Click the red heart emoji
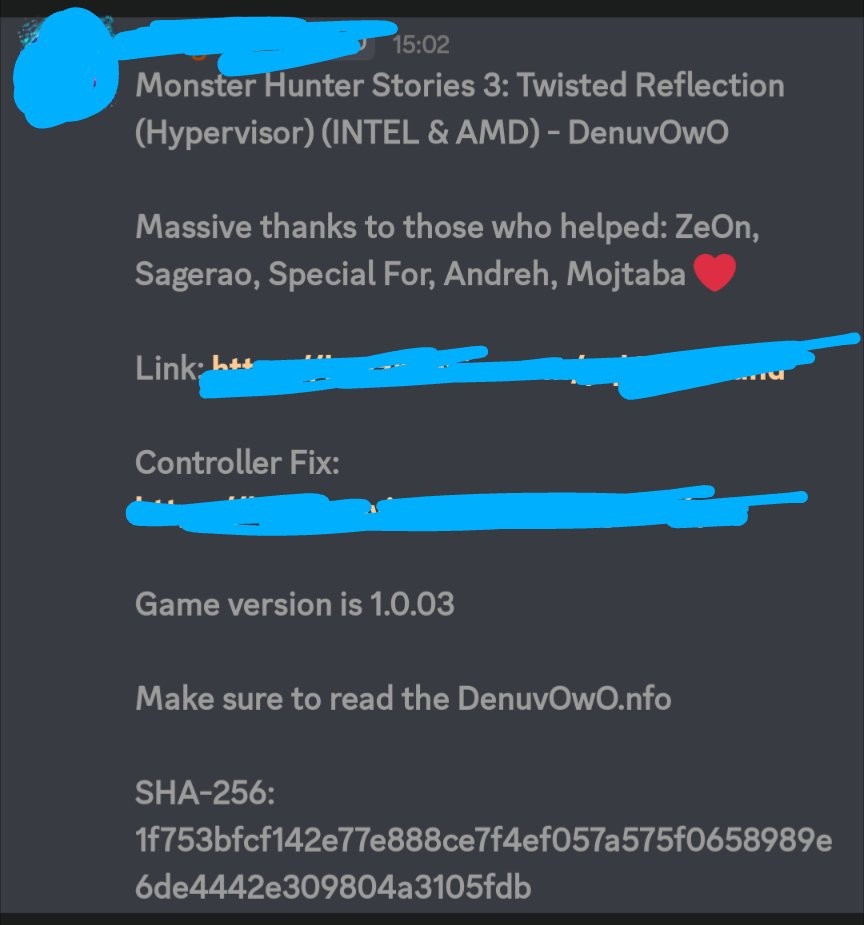The image size is (864, 925). [x=714, y=273]
